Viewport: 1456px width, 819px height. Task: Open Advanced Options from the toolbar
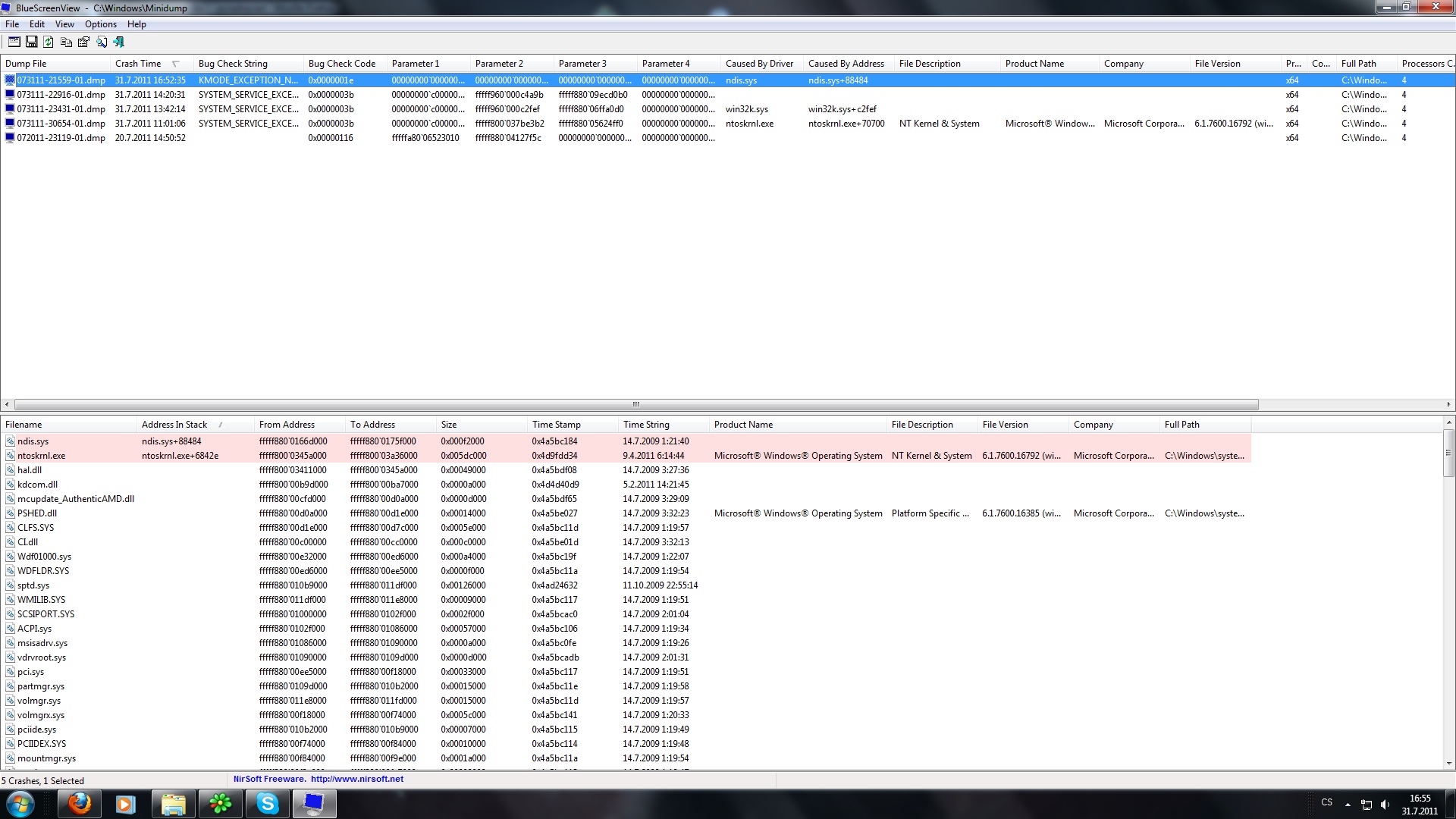[x=14, y=42]
